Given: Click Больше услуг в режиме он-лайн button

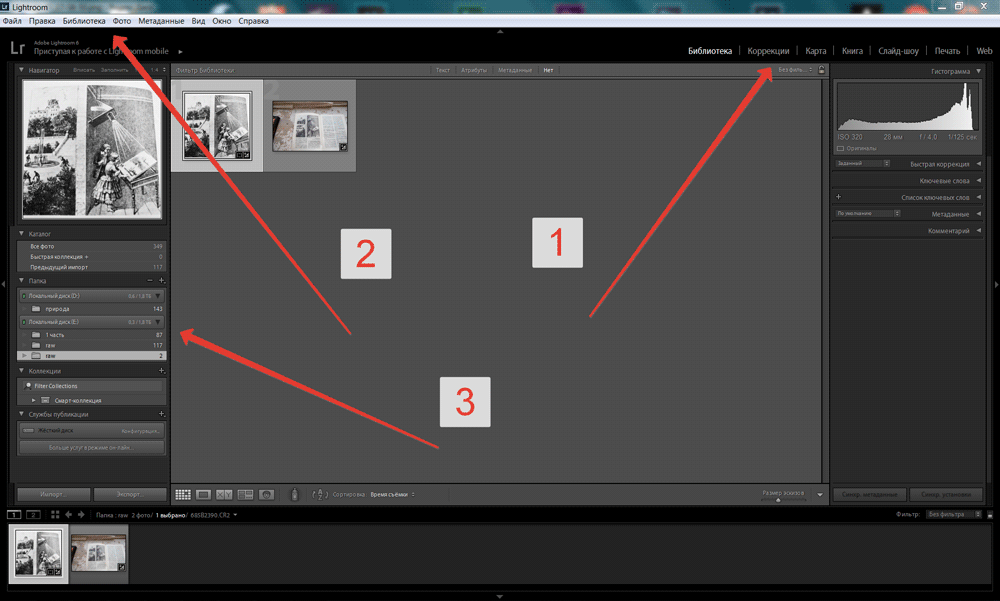Looking at the screenshot, I should [x=92, y=447].
